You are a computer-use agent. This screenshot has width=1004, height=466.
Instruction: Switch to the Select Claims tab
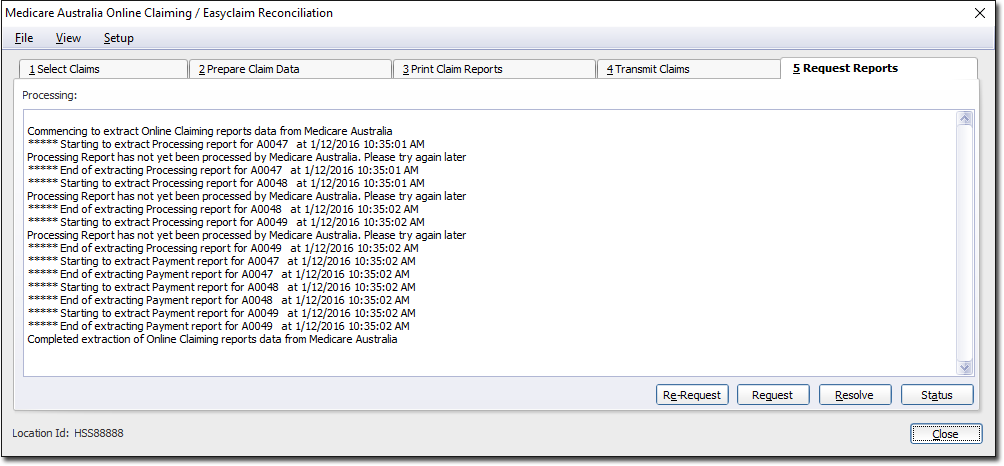(x=102, y=69)
